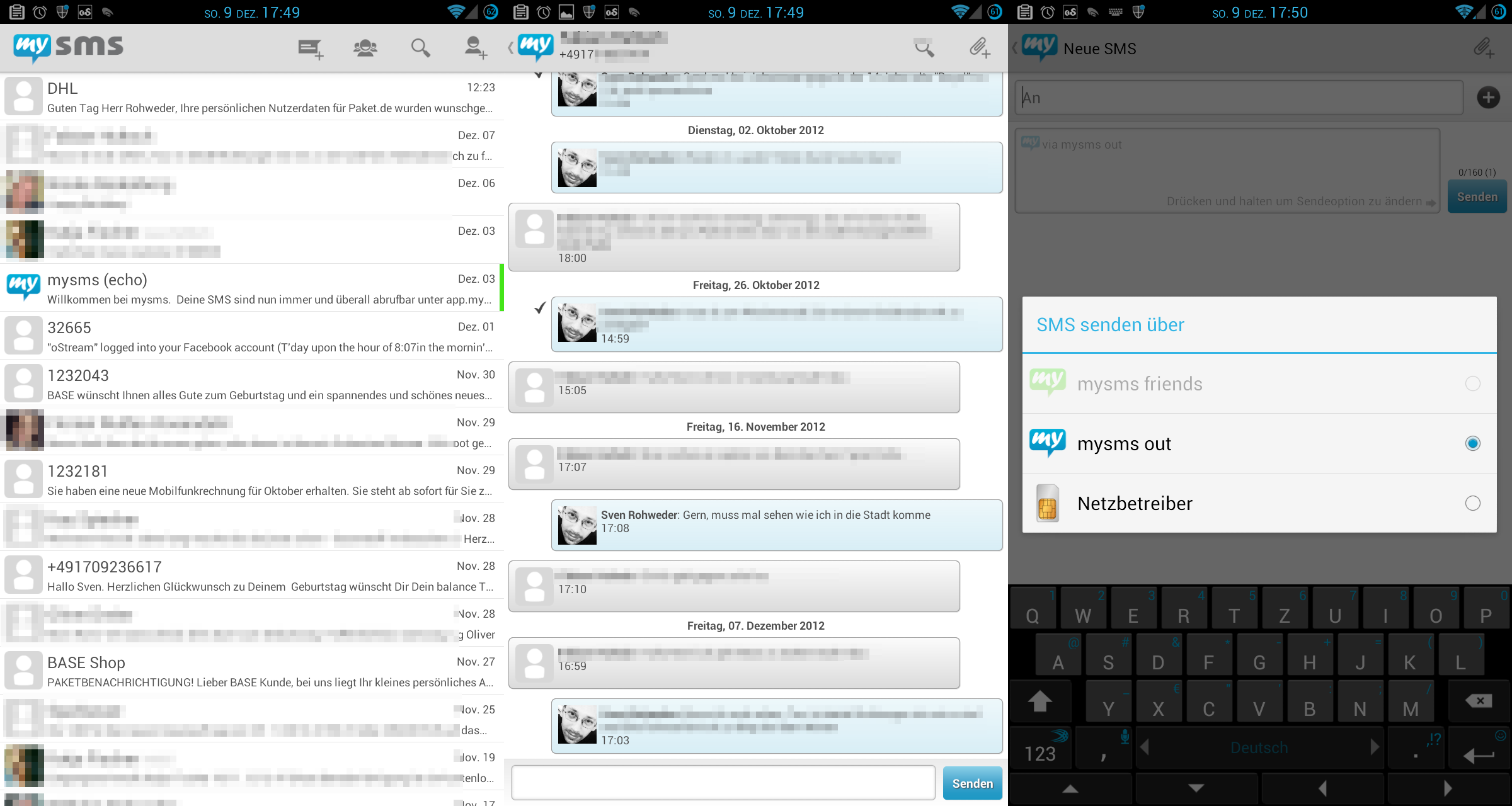Open the +491709236617 conversation
Image resolution: width=1512 pixels, height=806 pixels.
pyautogui.click(x=252, y=575)
